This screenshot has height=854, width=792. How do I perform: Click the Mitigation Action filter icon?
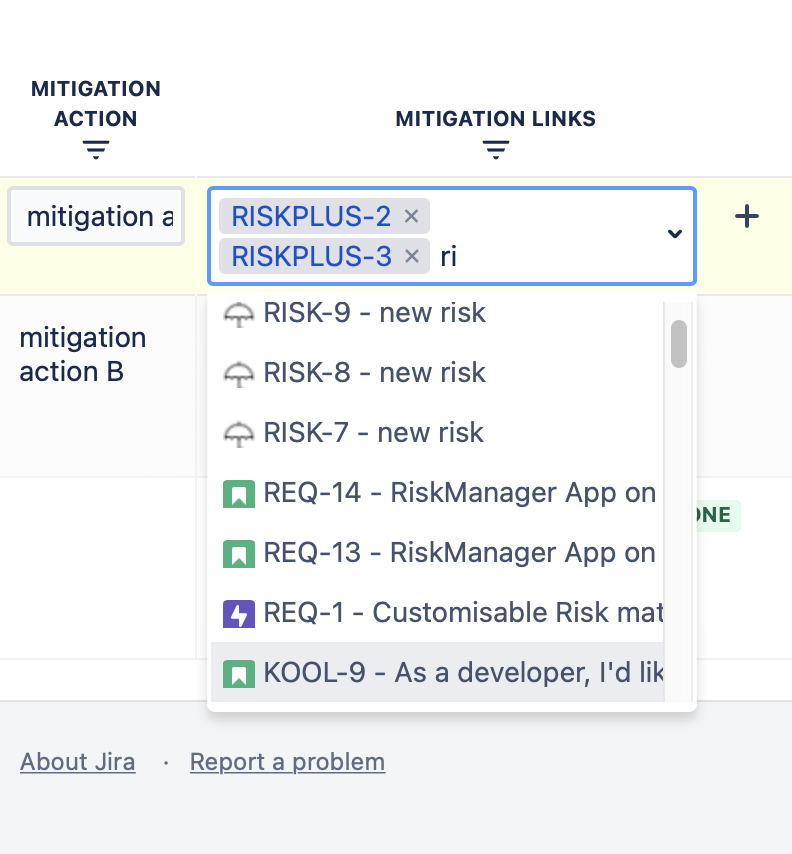[96, 150]
